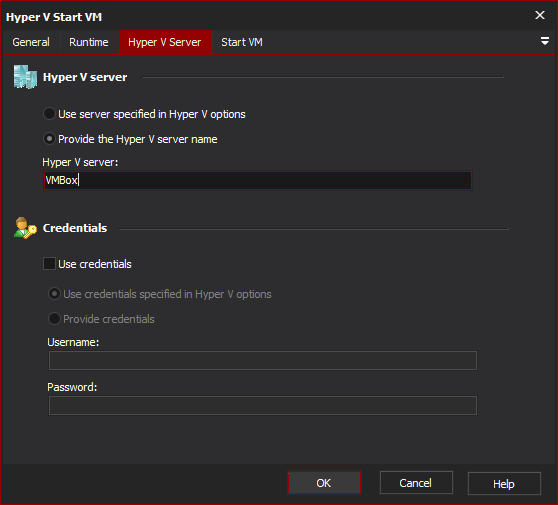
Task: Focus the Username input field
Action: tap(263, 361)
